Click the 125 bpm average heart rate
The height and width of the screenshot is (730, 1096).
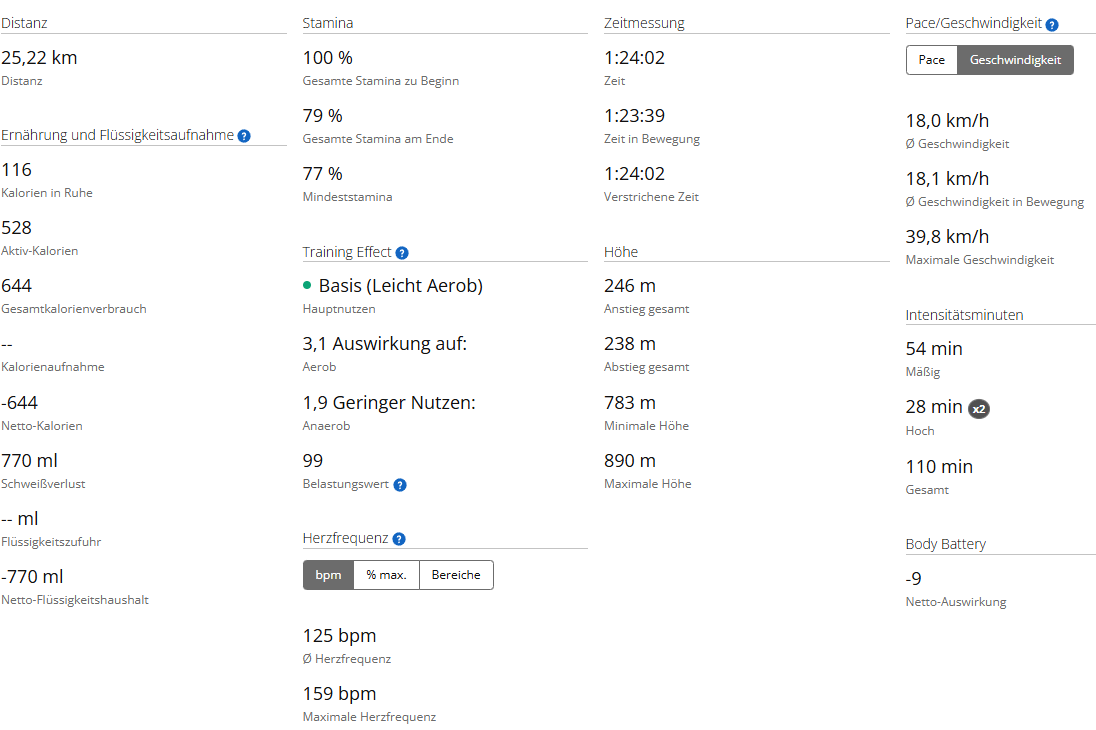[x=340, y=635]
